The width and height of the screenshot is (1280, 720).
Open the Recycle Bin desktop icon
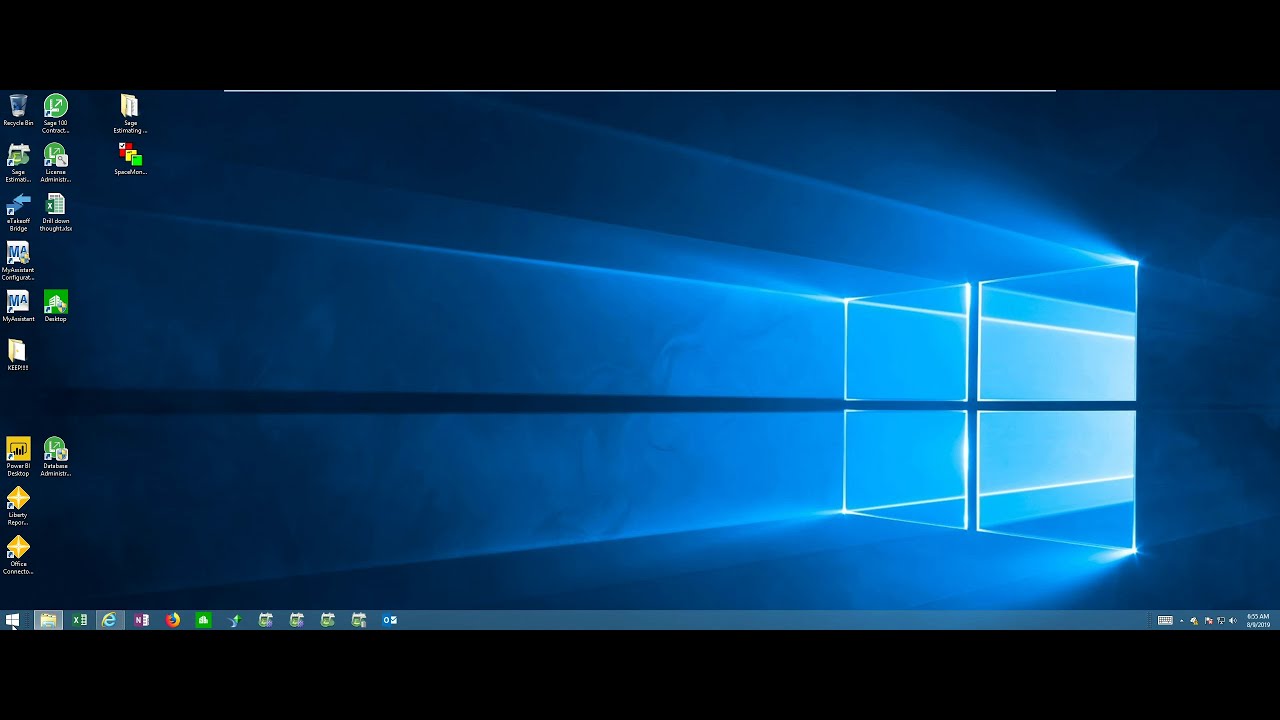tap(18, 110)
